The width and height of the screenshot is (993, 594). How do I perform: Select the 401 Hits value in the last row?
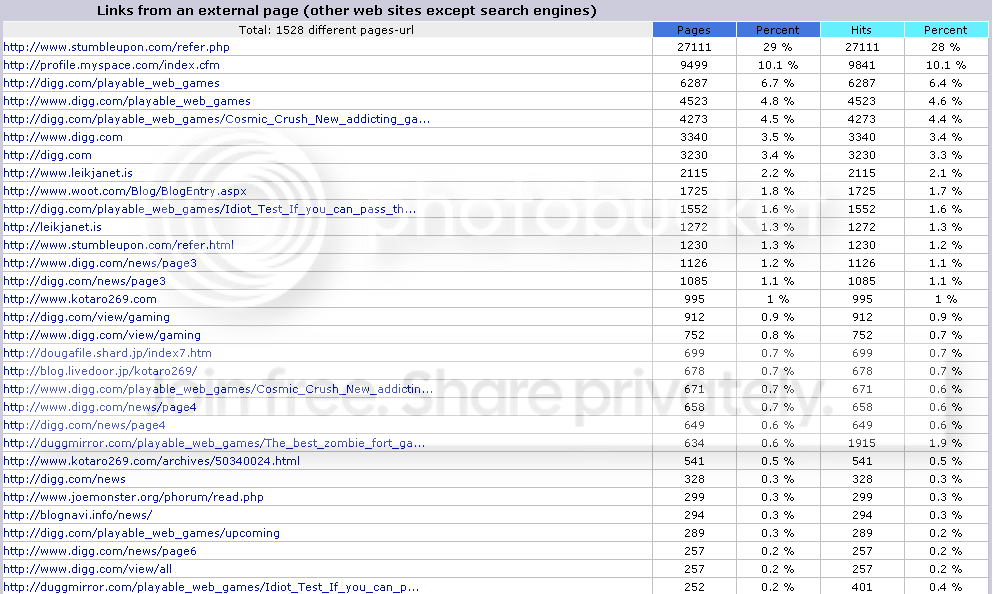862,587
